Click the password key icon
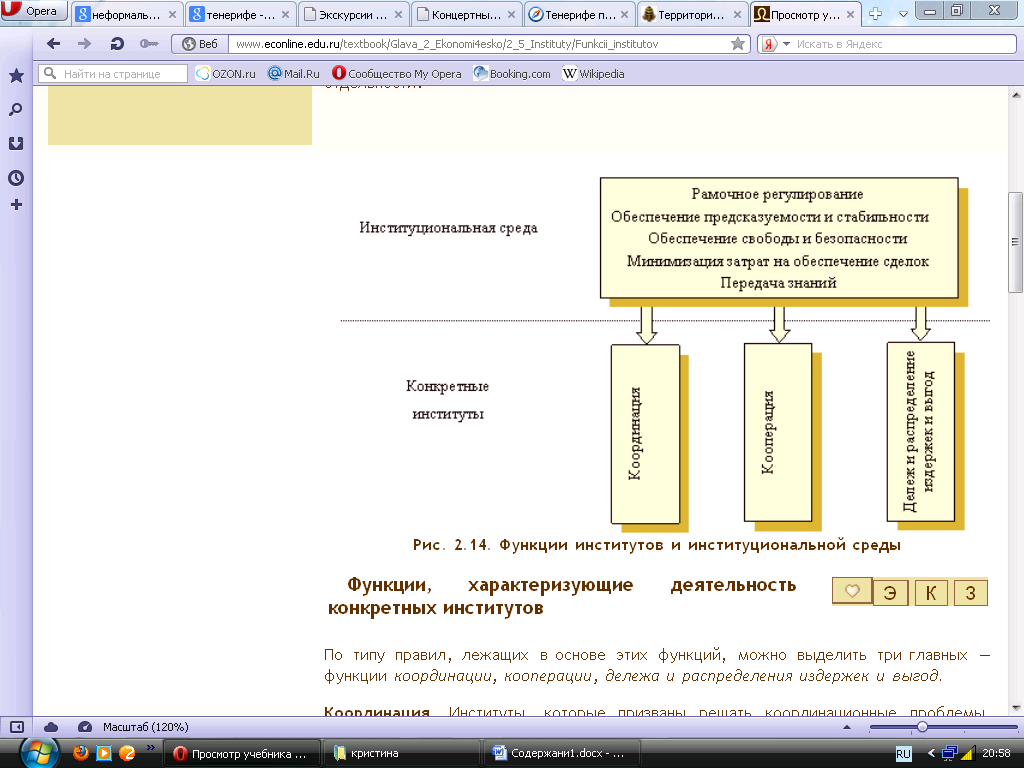 149,44
